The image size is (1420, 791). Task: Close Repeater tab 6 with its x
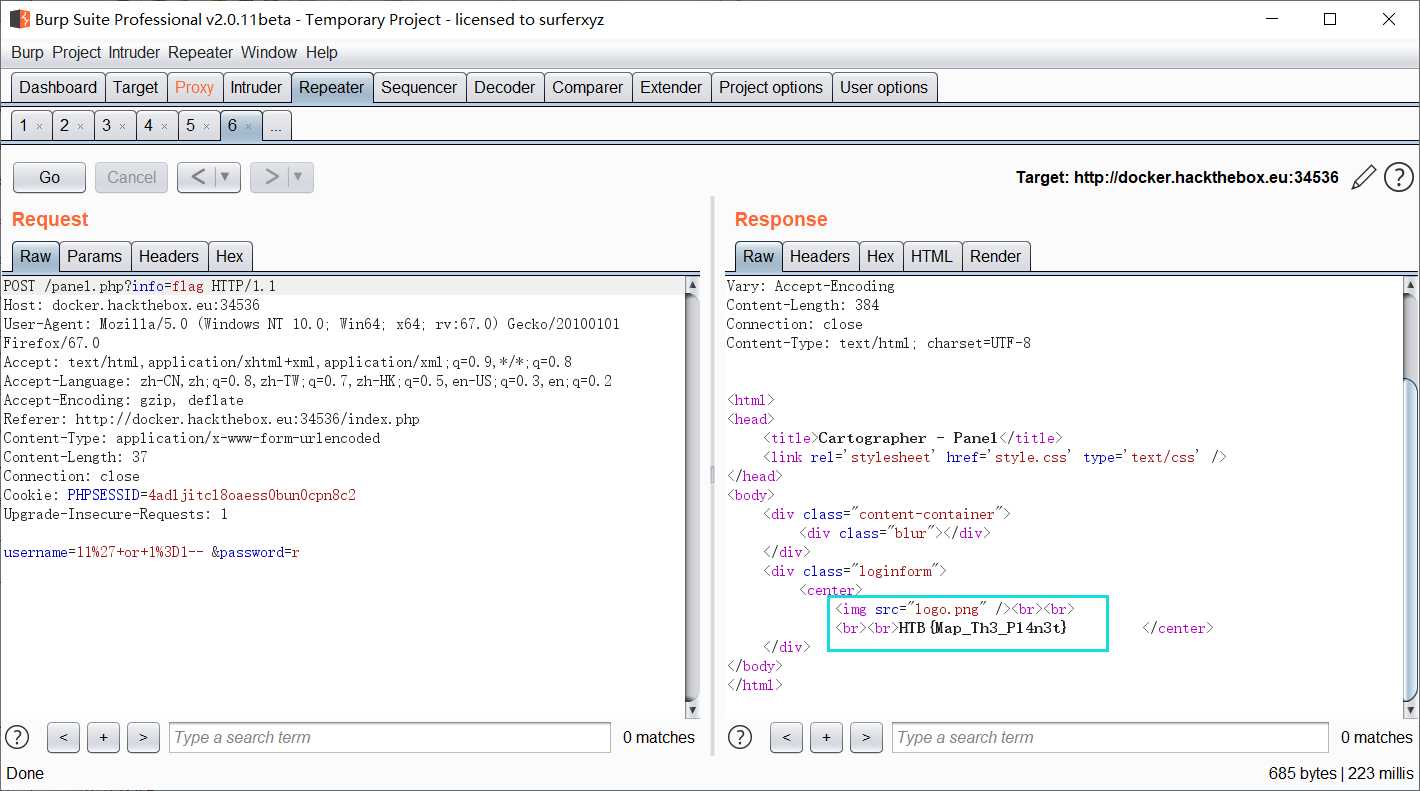(x=248, y=127)
